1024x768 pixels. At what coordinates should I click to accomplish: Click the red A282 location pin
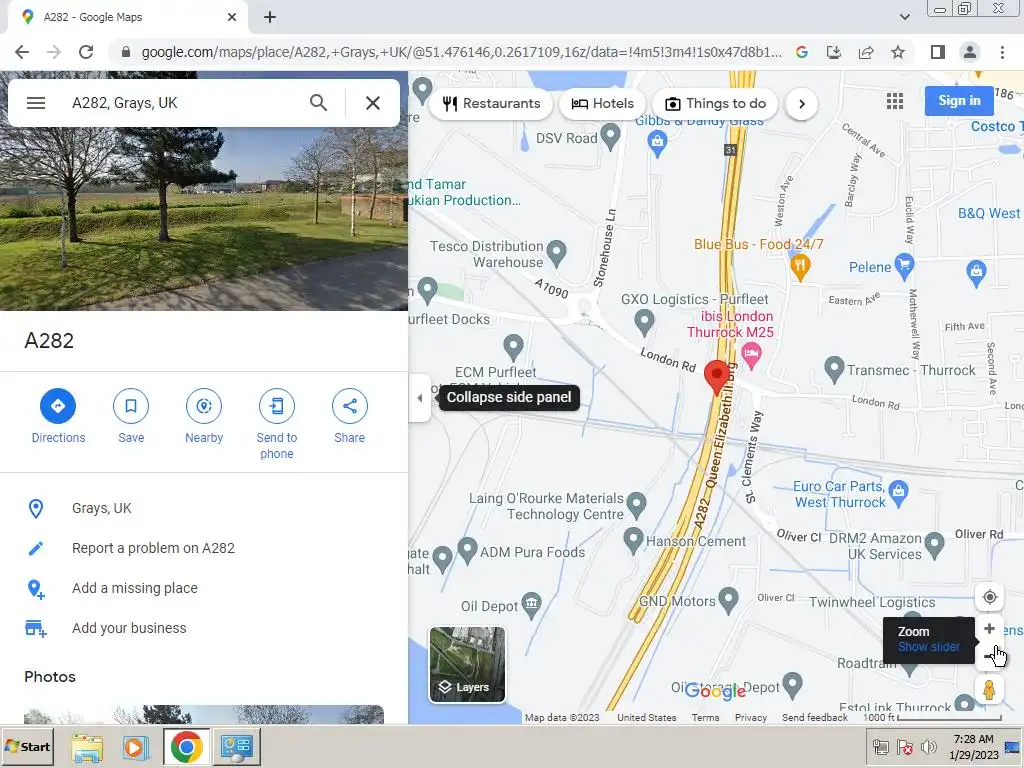[716, 377]
